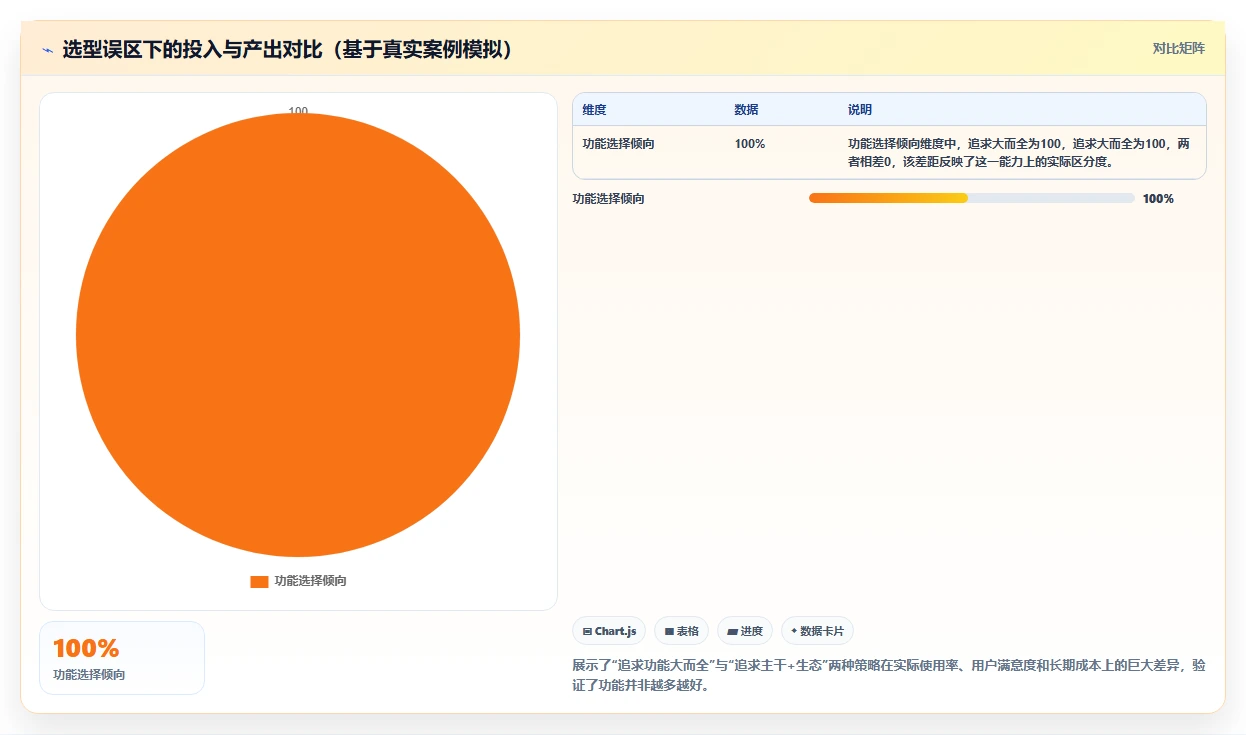Click the icon inside the 进度 tag
Image resolution: width=1246 pixels, height=735 pixels.
732,632
